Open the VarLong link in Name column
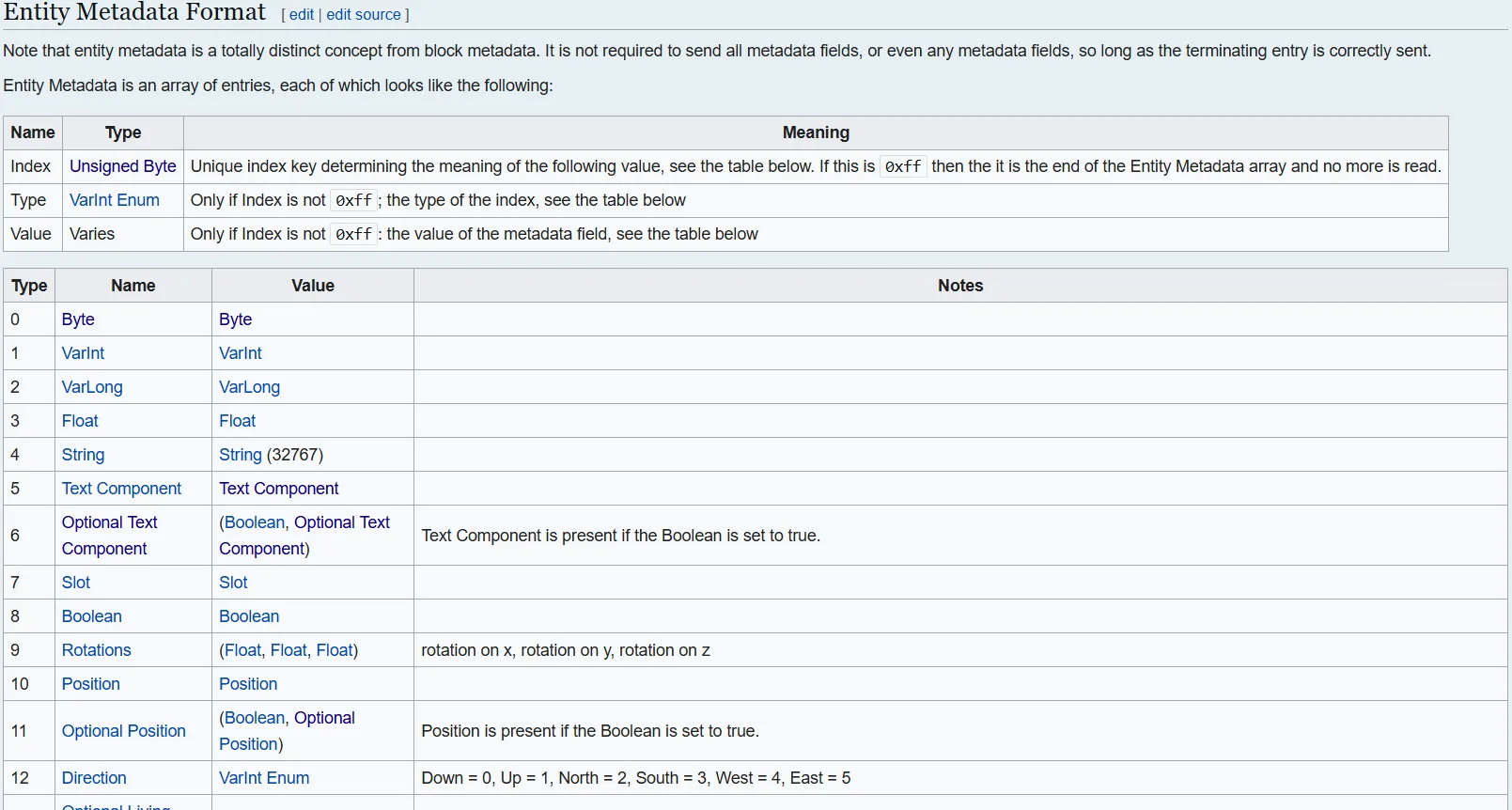Image resolution: width=1512 pixels, height=810 pixels. coord(91,387)
